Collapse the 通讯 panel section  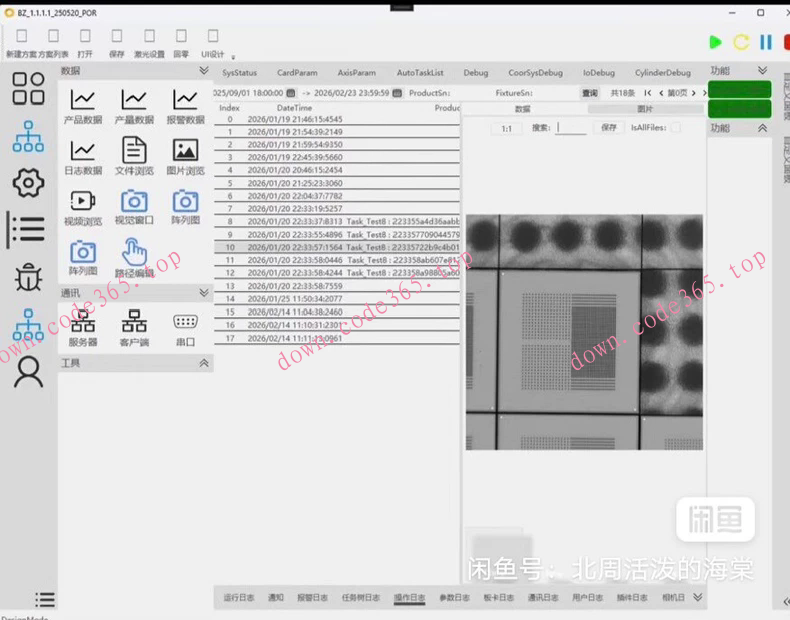pos(204,293)
